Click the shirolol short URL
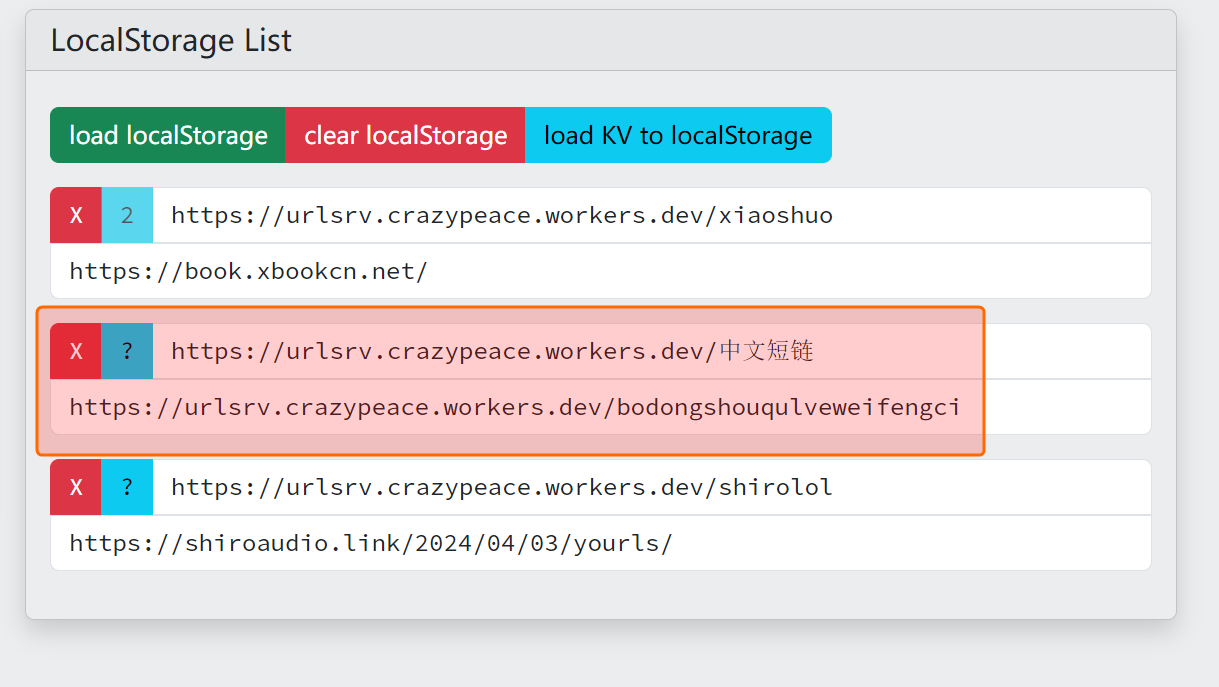Image resolution: width=1219 pixels, height=687 pixels. 501,487
